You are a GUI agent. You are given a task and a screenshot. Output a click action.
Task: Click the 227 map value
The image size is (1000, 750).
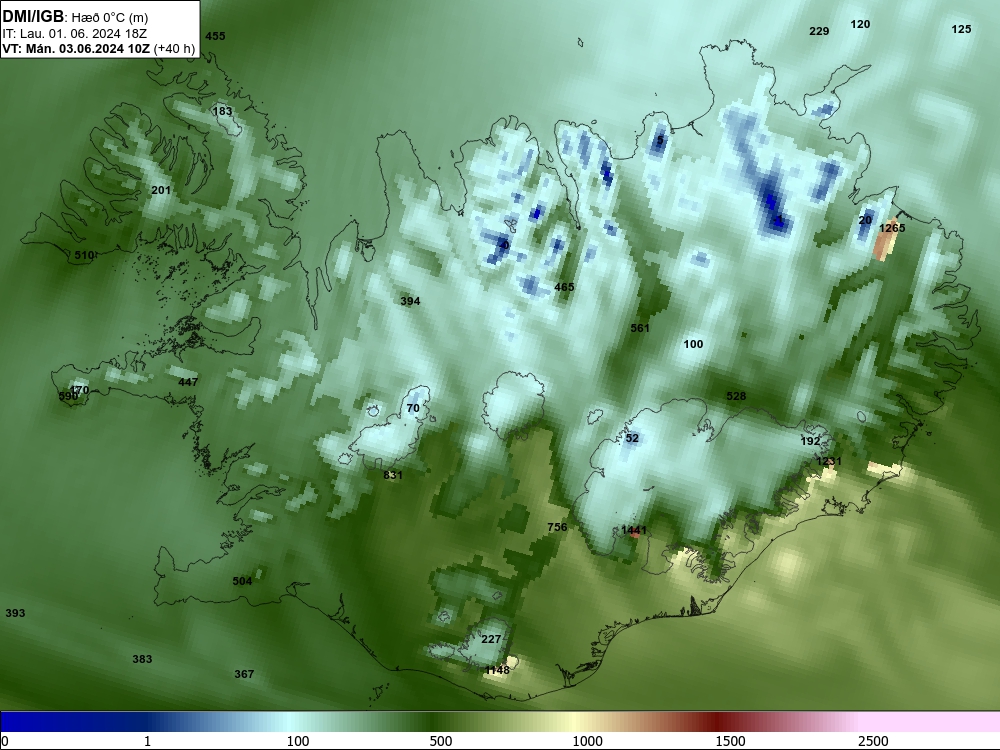point(491,640)
